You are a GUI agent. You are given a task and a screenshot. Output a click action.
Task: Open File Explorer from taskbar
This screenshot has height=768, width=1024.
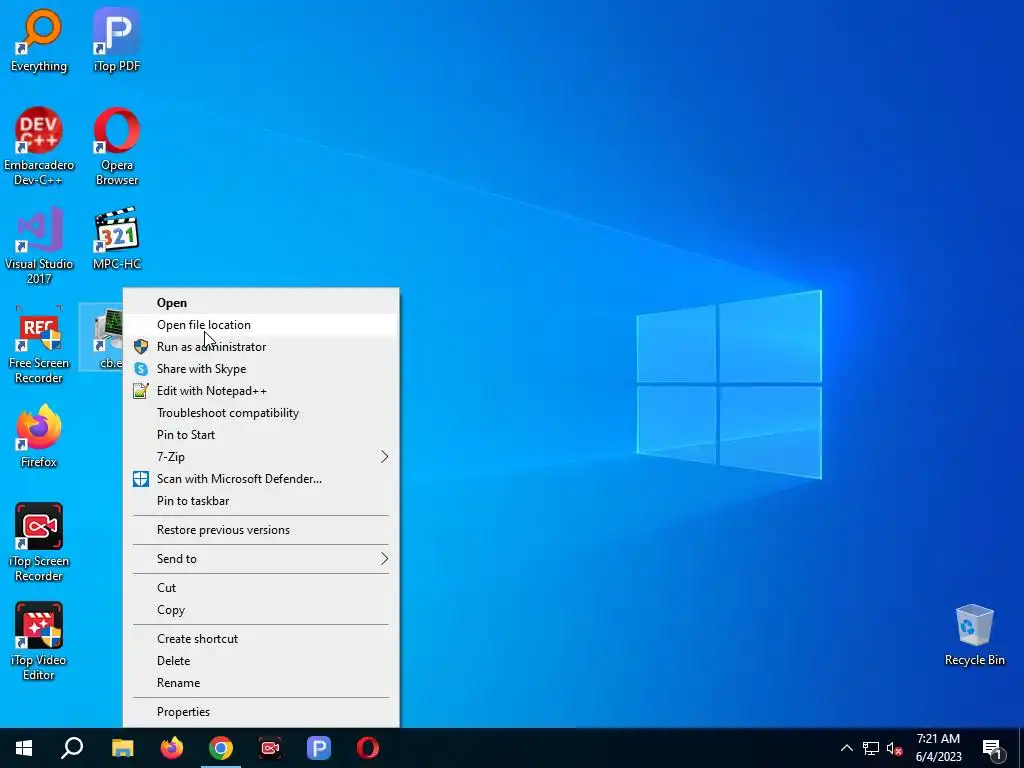click(x=122, y=748)
